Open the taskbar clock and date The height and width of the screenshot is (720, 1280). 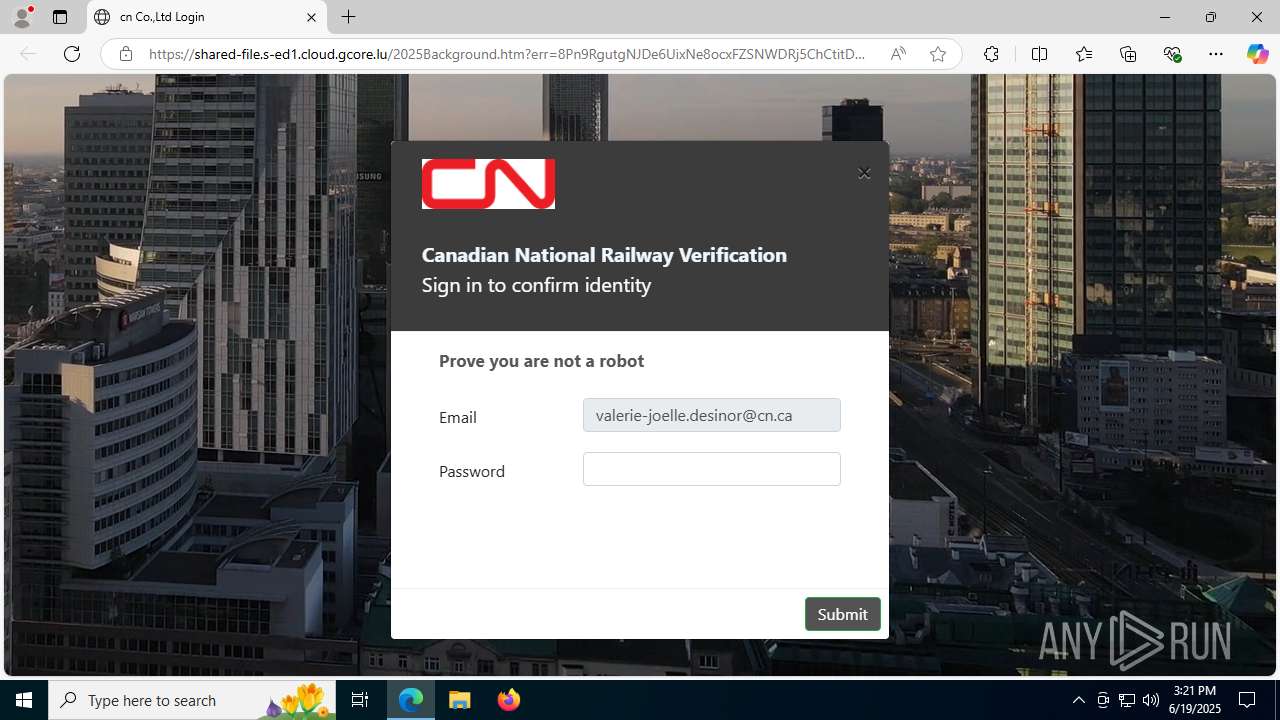(1194, 700)
